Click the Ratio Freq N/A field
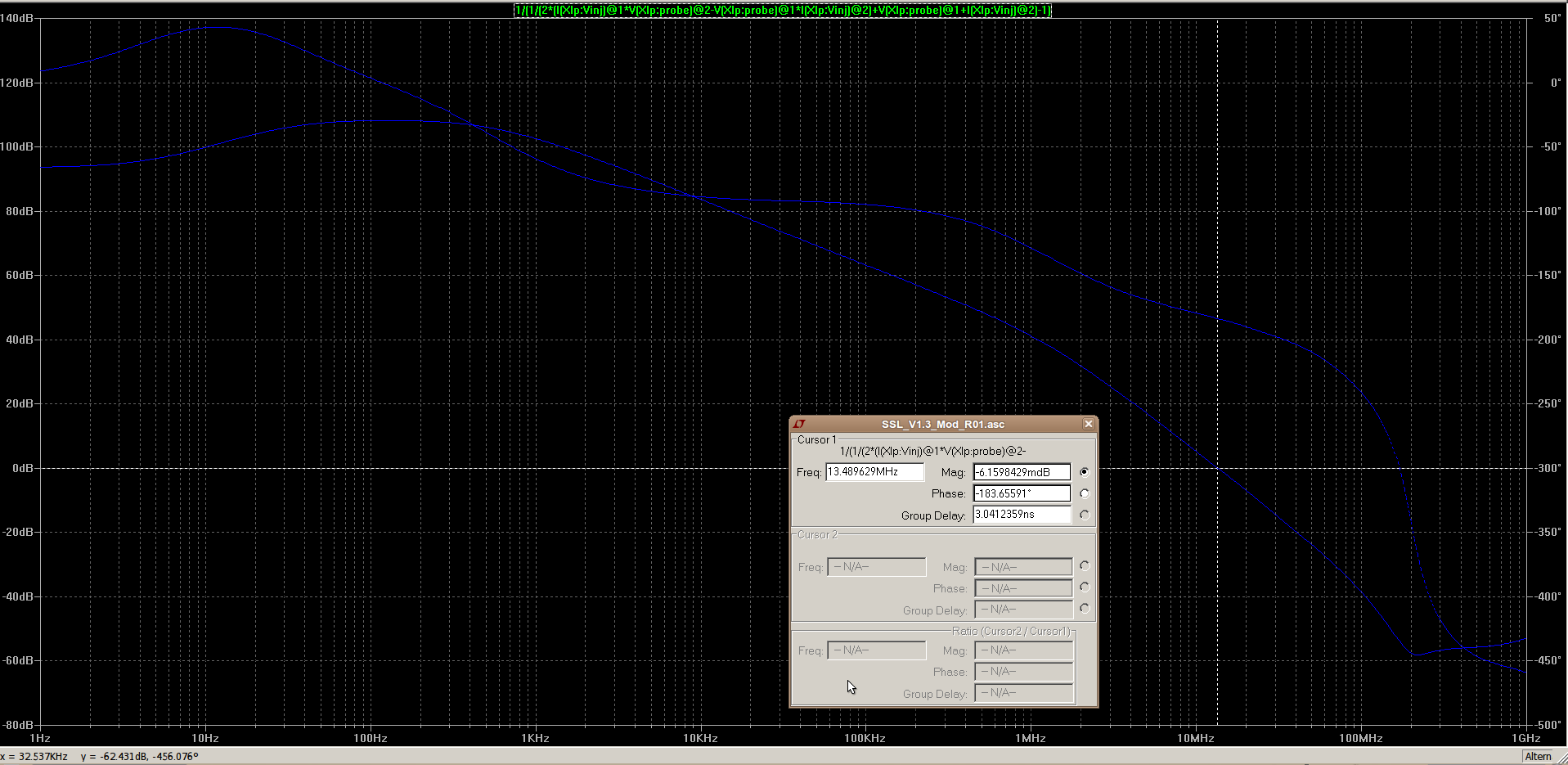 pyautogui.click(x=877, y=650)
